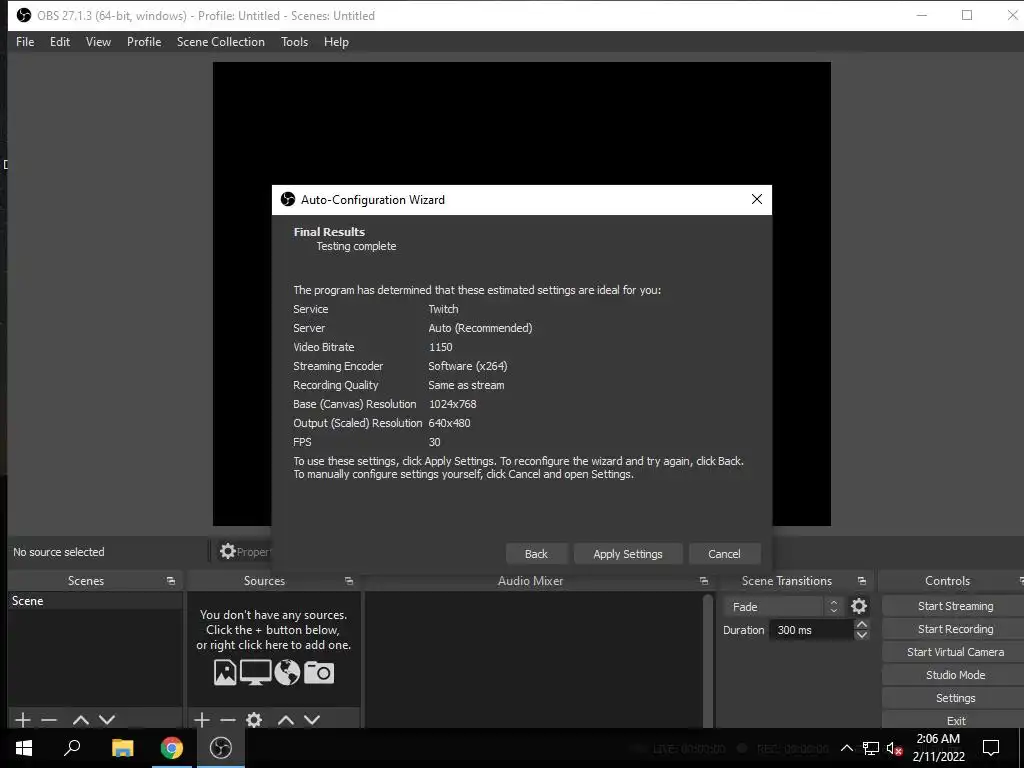Screen dimensions: 1024x768
Task: Click the Base Resolution value 1024x768
Action: [x=453, y=404]
